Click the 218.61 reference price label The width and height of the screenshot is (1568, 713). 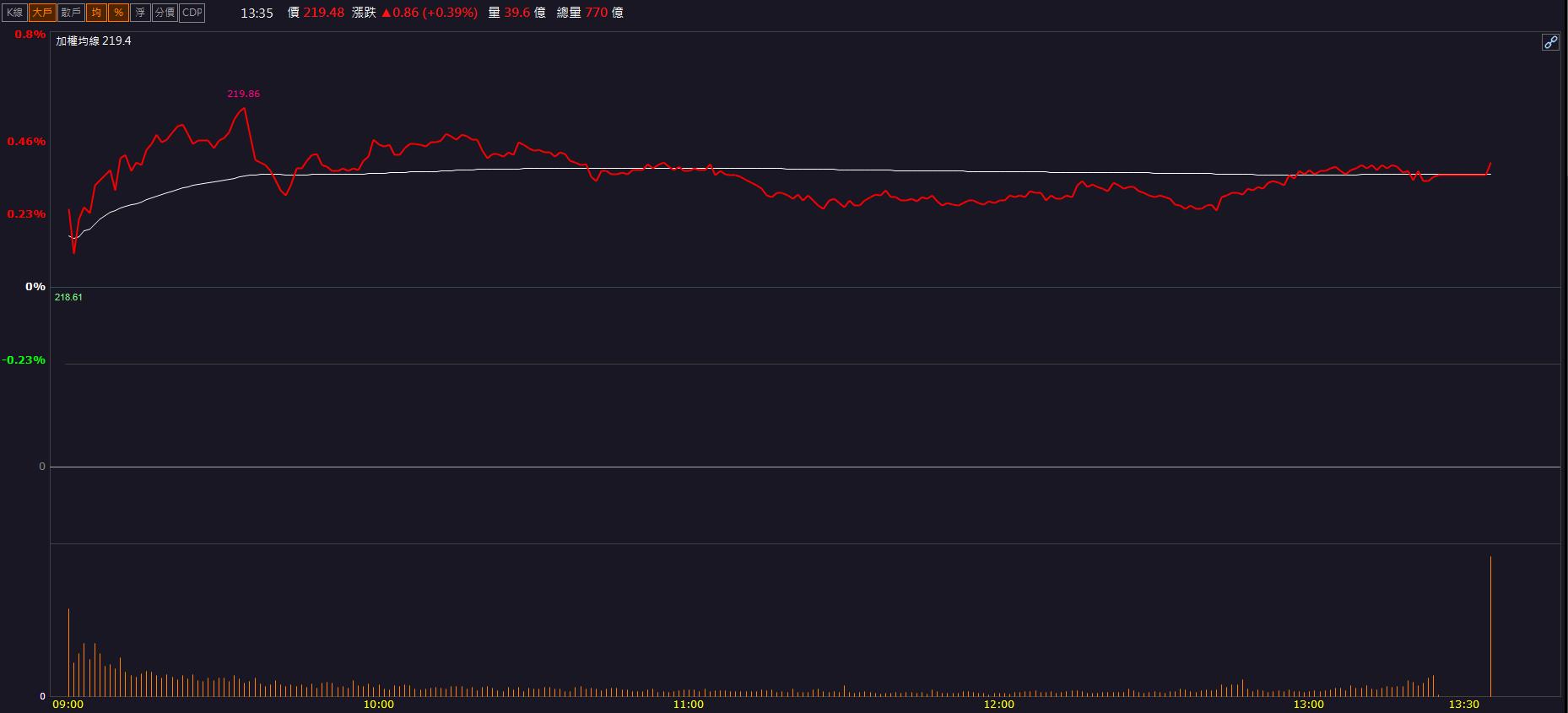(68, 297)
